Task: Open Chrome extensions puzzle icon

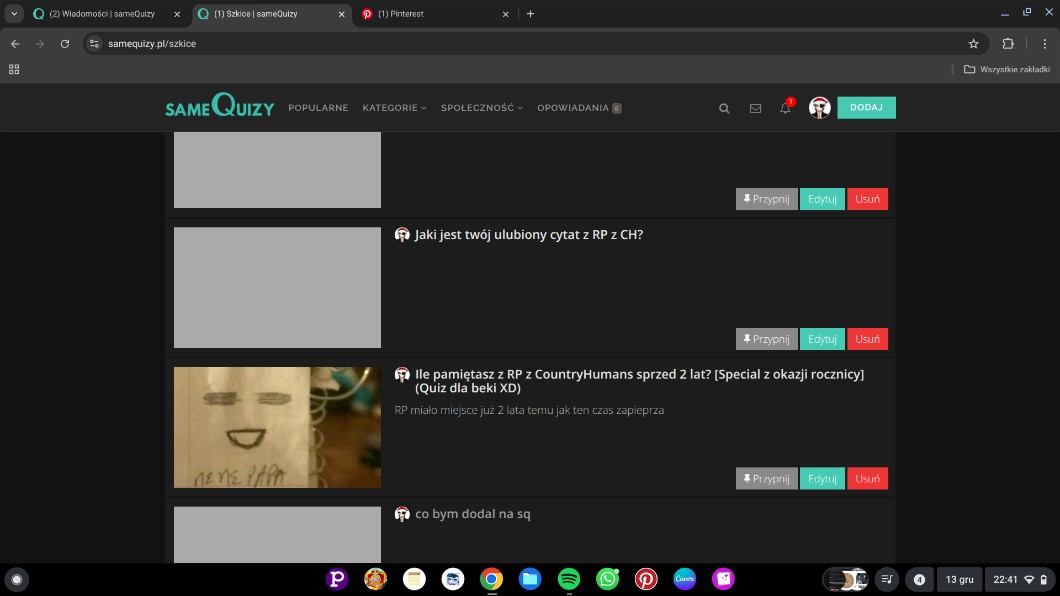Action: coord(1007,44)
